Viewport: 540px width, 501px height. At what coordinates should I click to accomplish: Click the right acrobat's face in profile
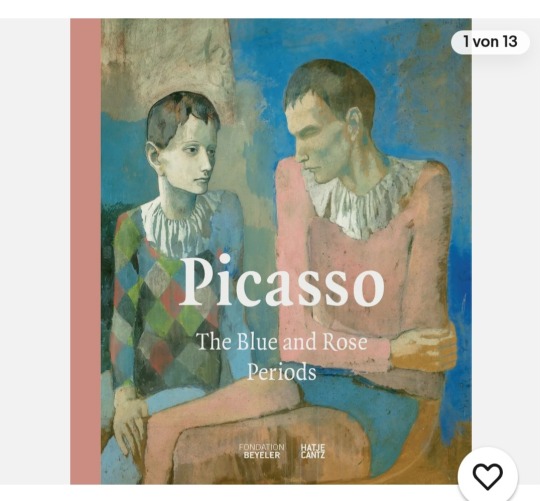click(x=319, y=146)
